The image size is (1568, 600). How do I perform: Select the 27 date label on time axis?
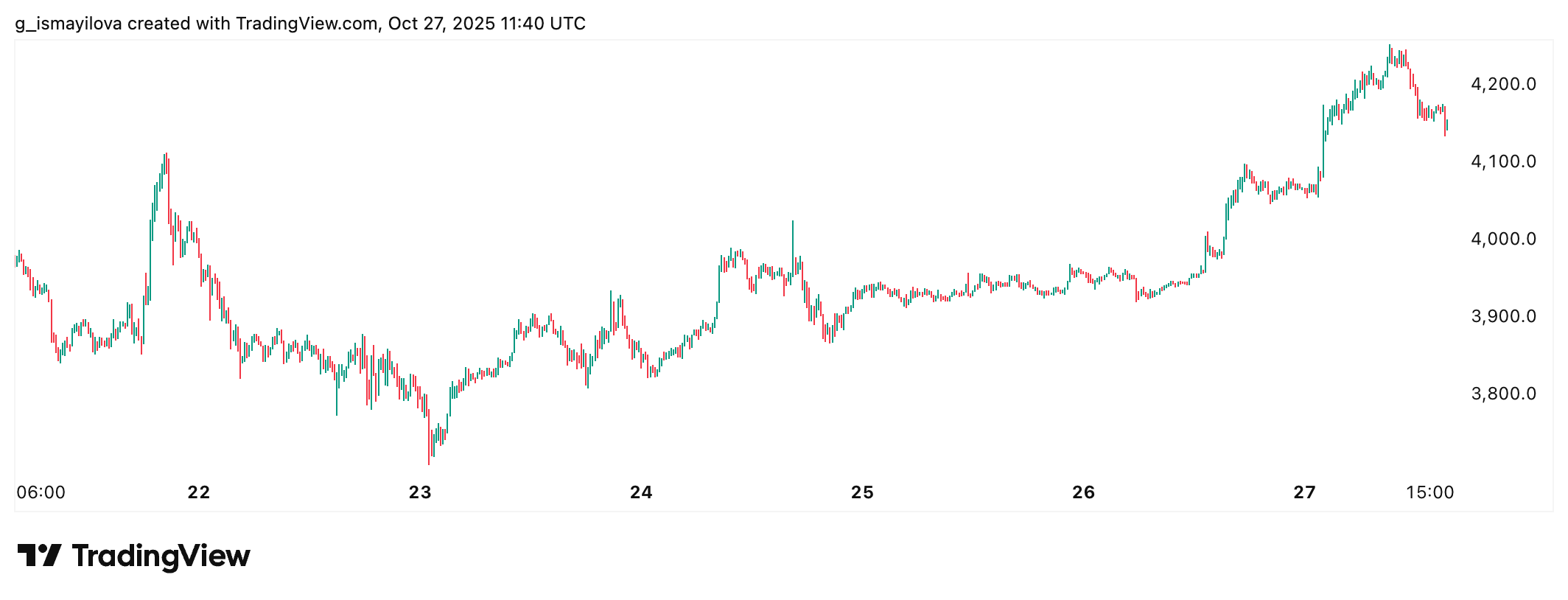tap(1304, 492)
